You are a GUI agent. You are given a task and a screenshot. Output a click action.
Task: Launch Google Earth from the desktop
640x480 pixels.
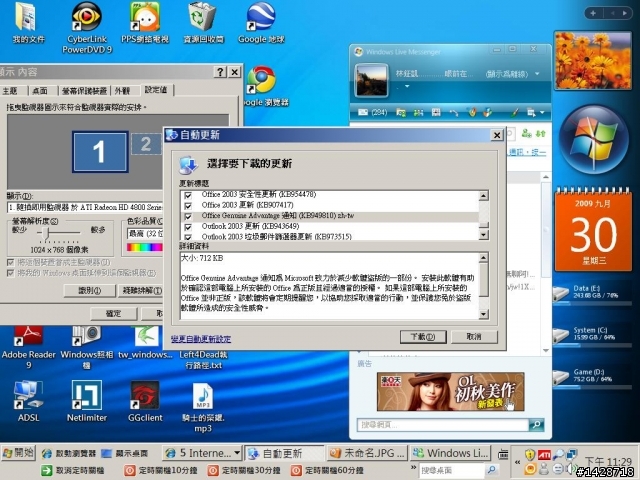click(x=261, y=17)
